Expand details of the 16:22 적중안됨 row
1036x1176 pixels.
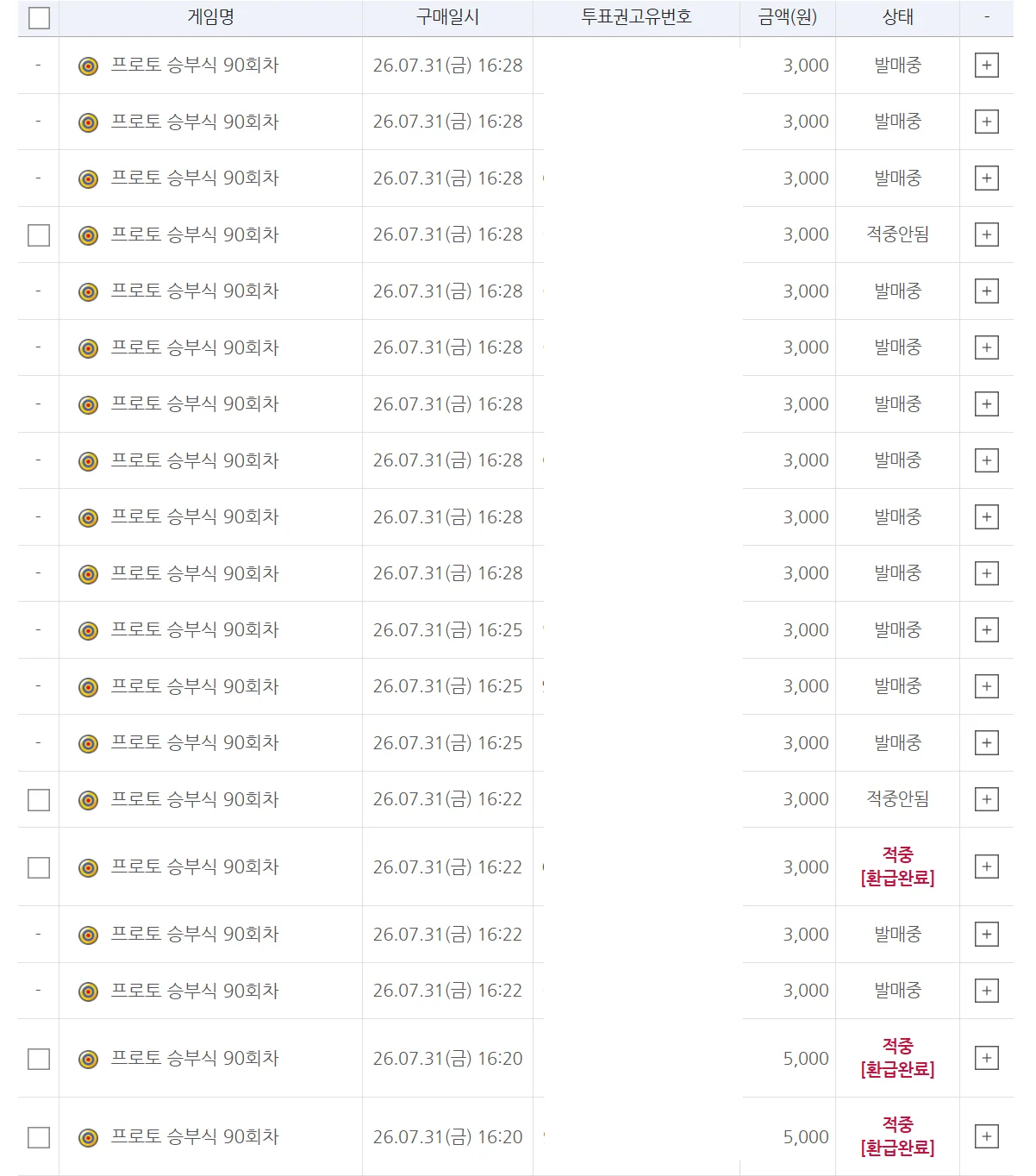pos(987,799)
